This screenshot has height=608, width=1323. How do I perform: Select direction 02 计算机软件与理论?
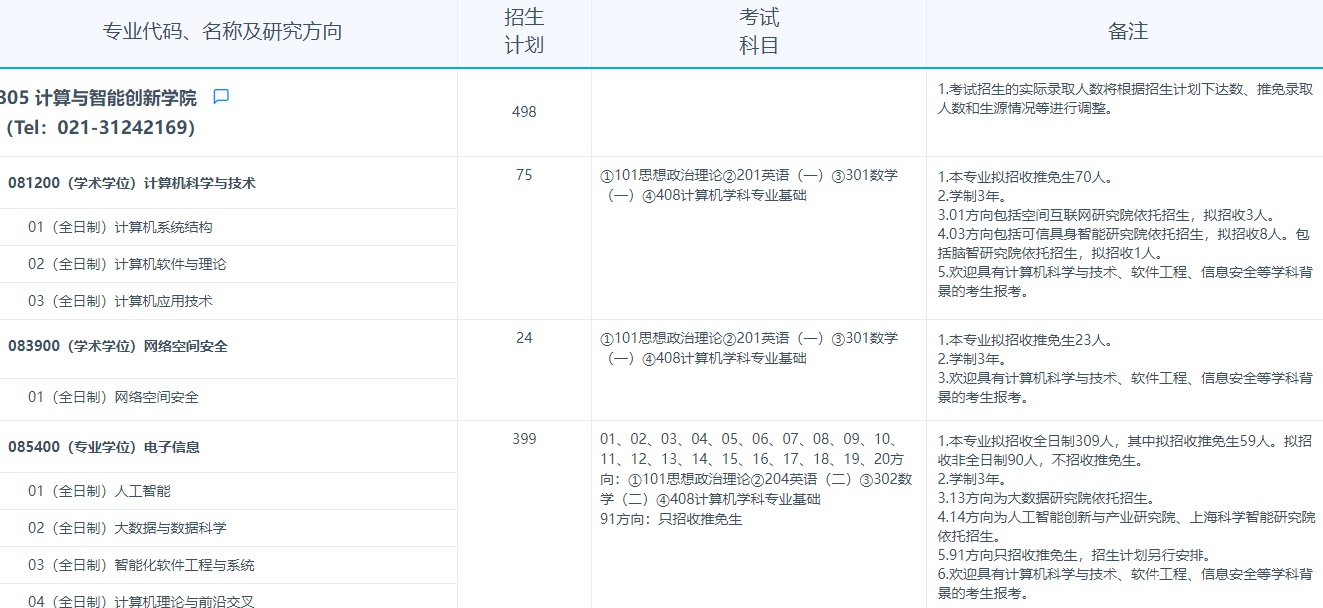(127, 264)
